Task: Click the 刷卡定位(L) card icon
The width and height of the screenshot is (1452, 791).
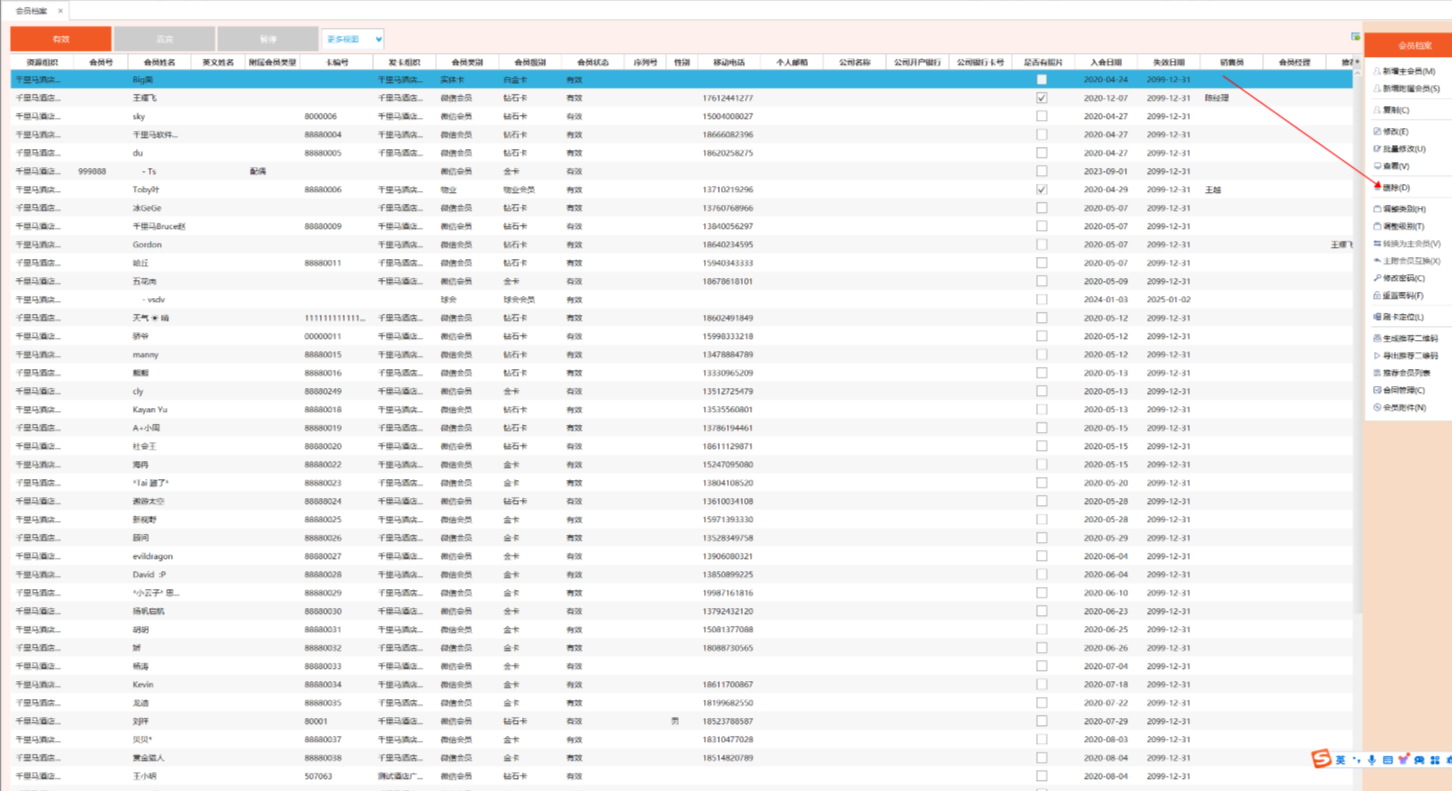Action: (x=1377, y=317)
